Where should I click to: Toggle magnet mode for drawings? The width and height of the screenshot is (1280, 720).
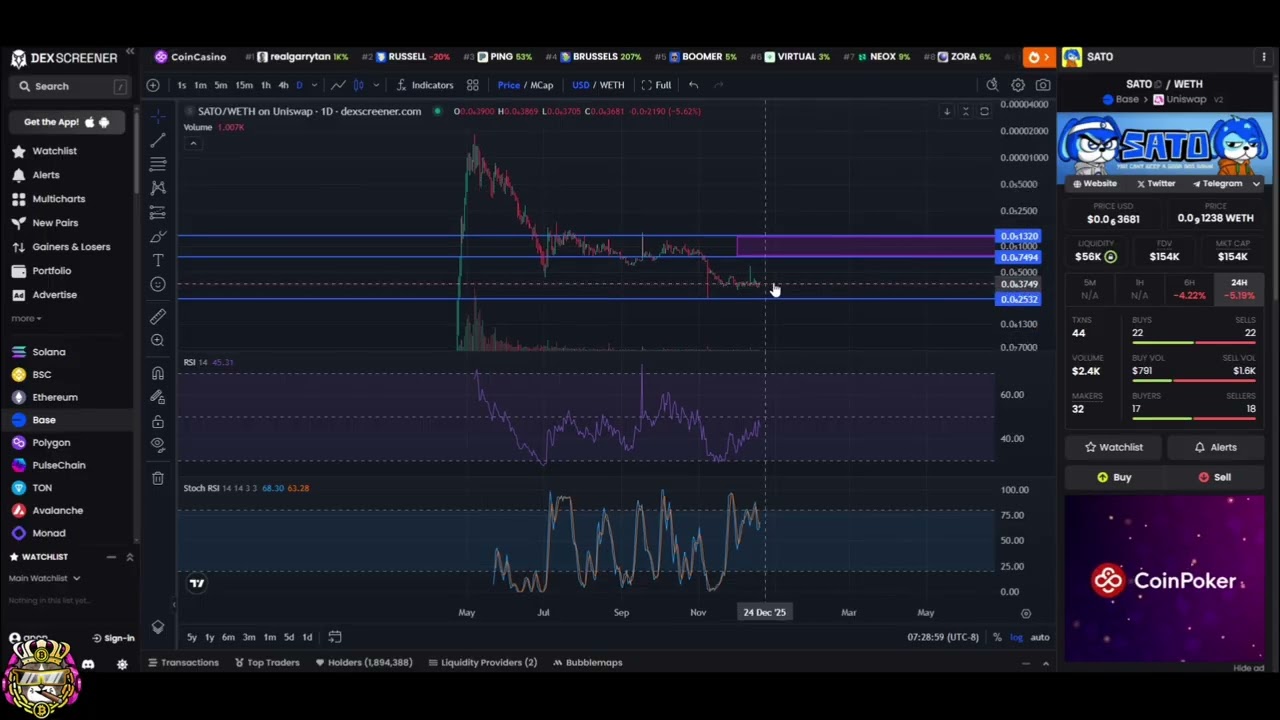pos(157,374)
